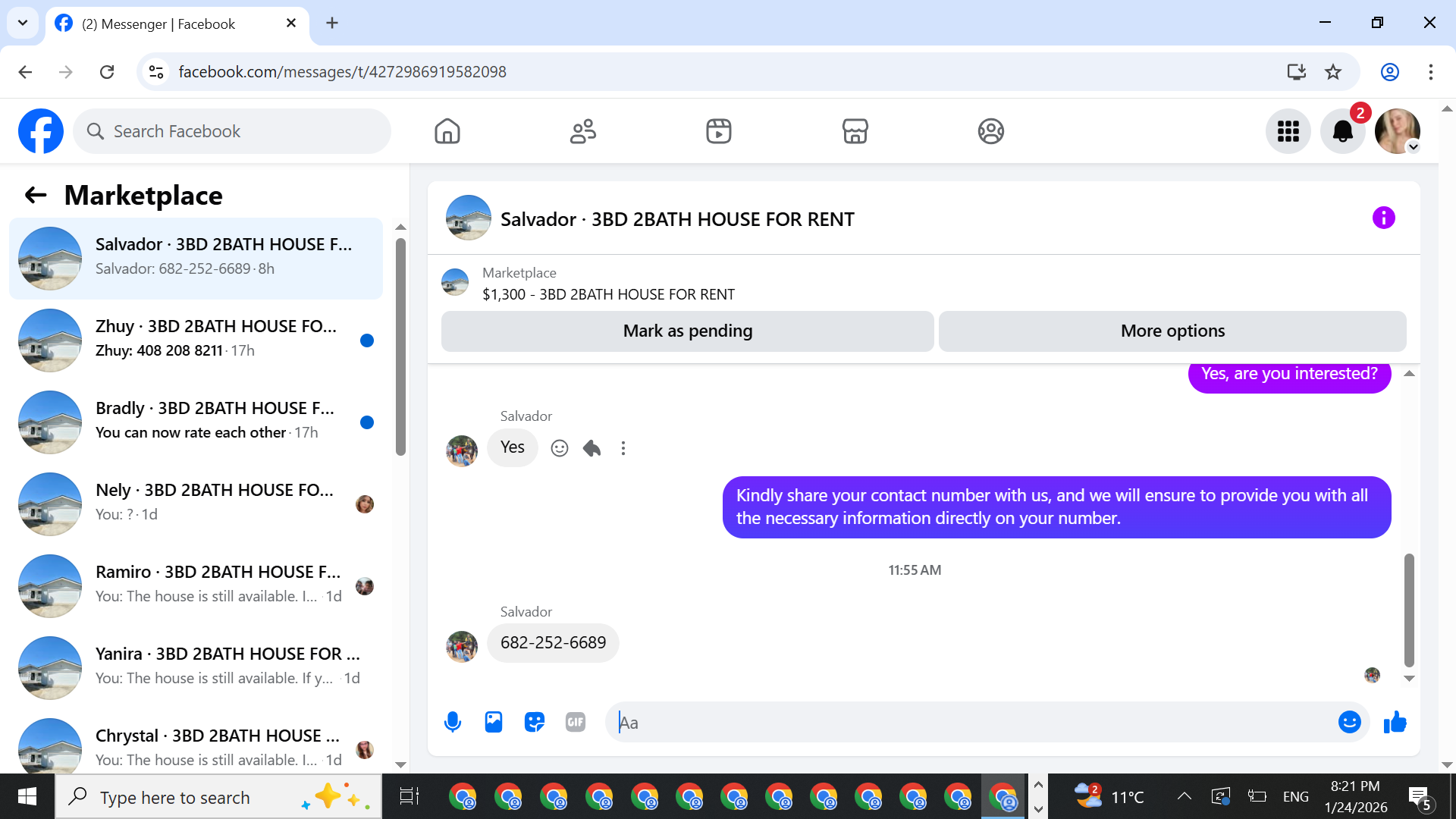
Task: Click the voice clip microphone icon
Action: coord(453,722)
